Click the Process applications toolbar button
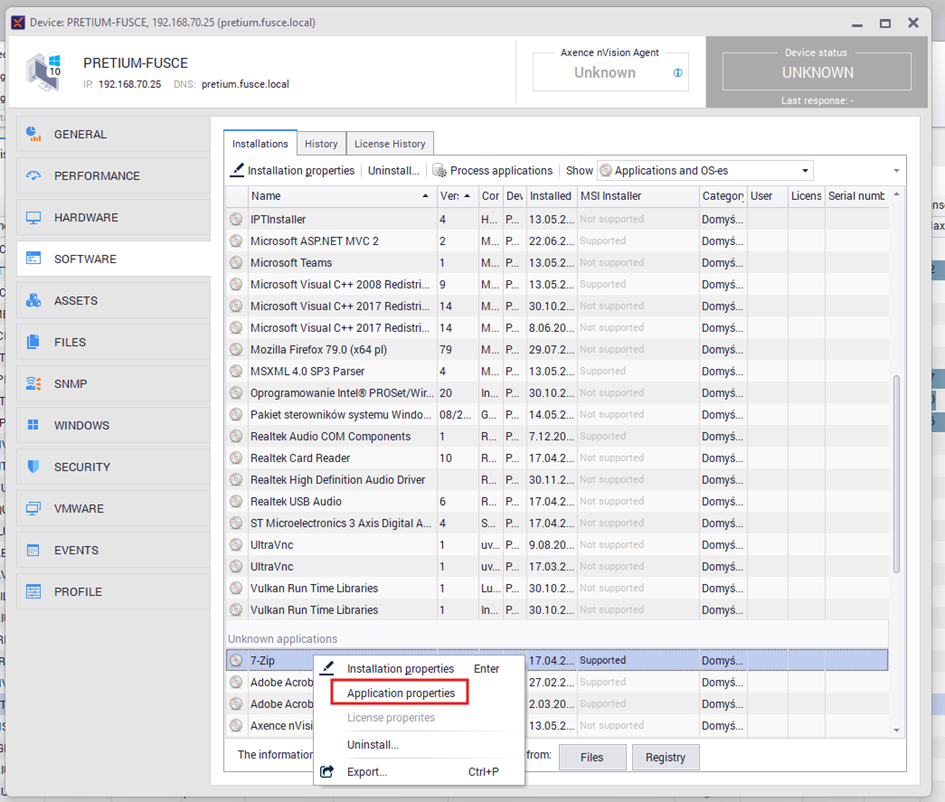Screen dimensions: 945x802 click(492, 171)
